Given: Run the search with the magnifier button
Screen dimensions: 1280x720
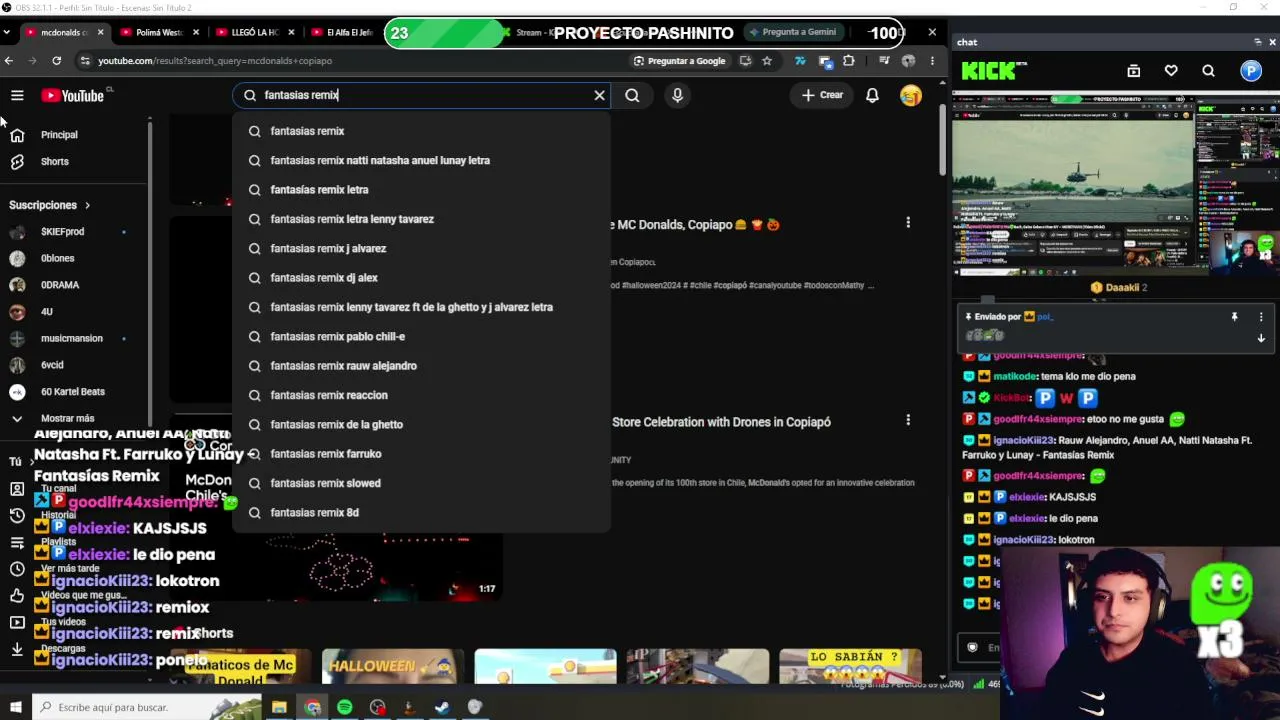Looking at the screenshot, I should tap(632, 95).
